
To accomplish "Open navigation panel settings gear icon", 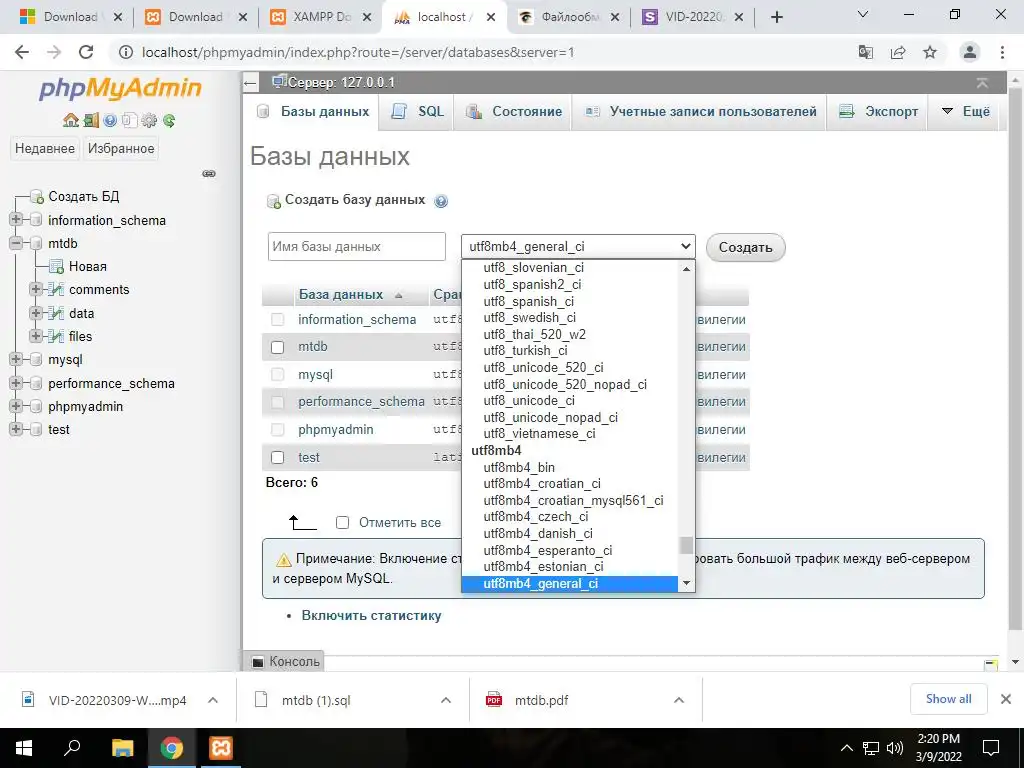I will click(x=150, y=120).
